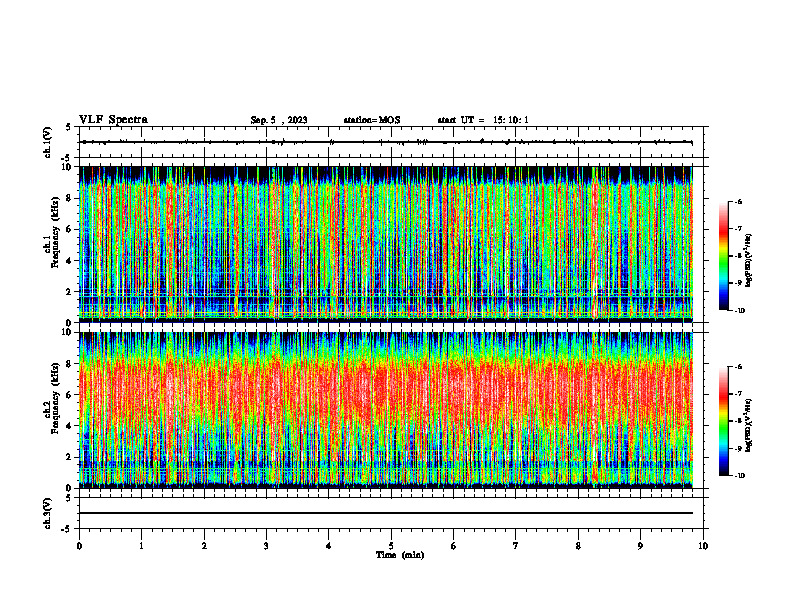This screenshot has width=792, height=612.
Task: Click the "-6" label on ch.2 color scale
Action: click(x=738, y=367)
